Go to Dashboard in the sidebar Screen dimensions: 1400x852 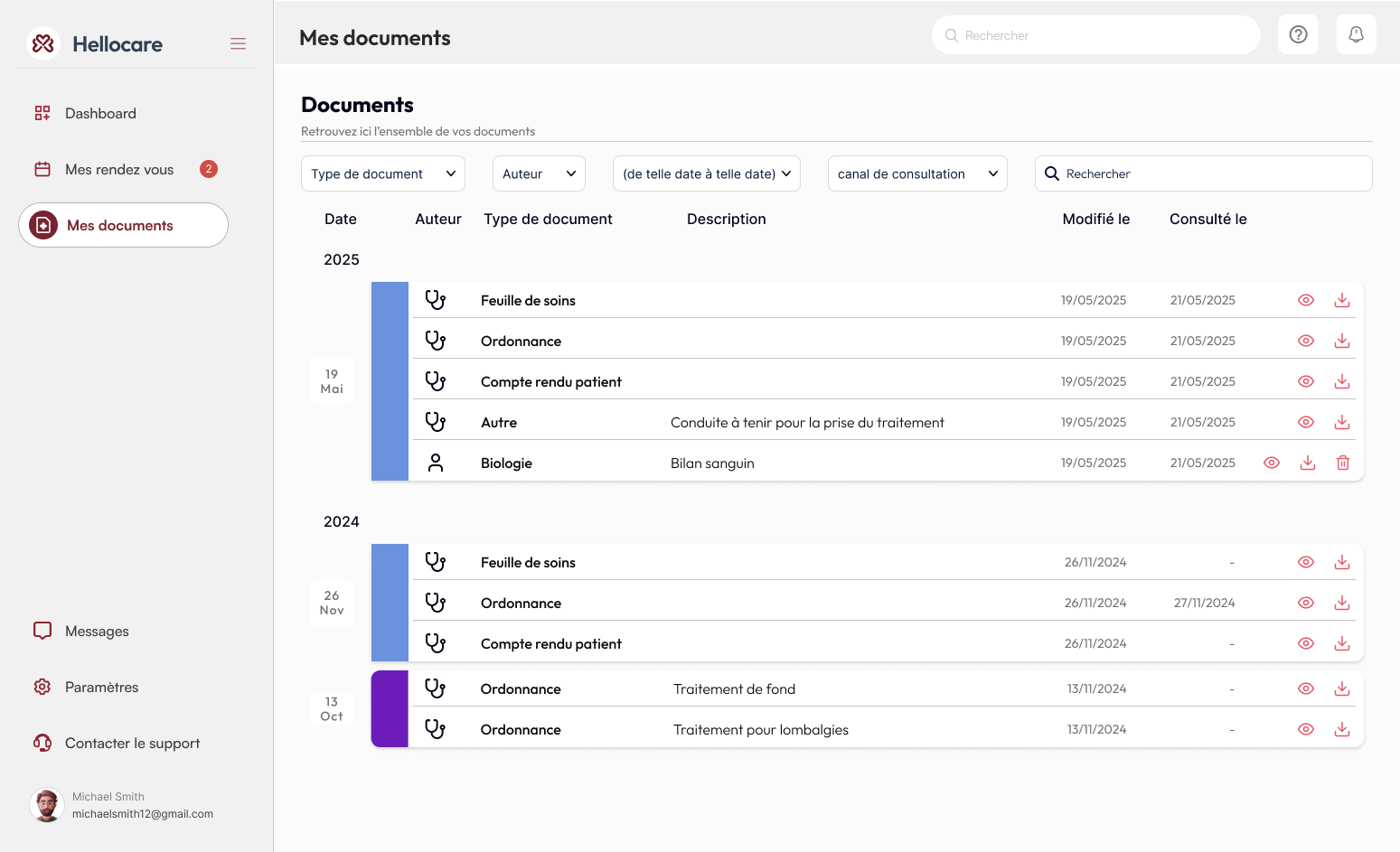pos(100,113)
